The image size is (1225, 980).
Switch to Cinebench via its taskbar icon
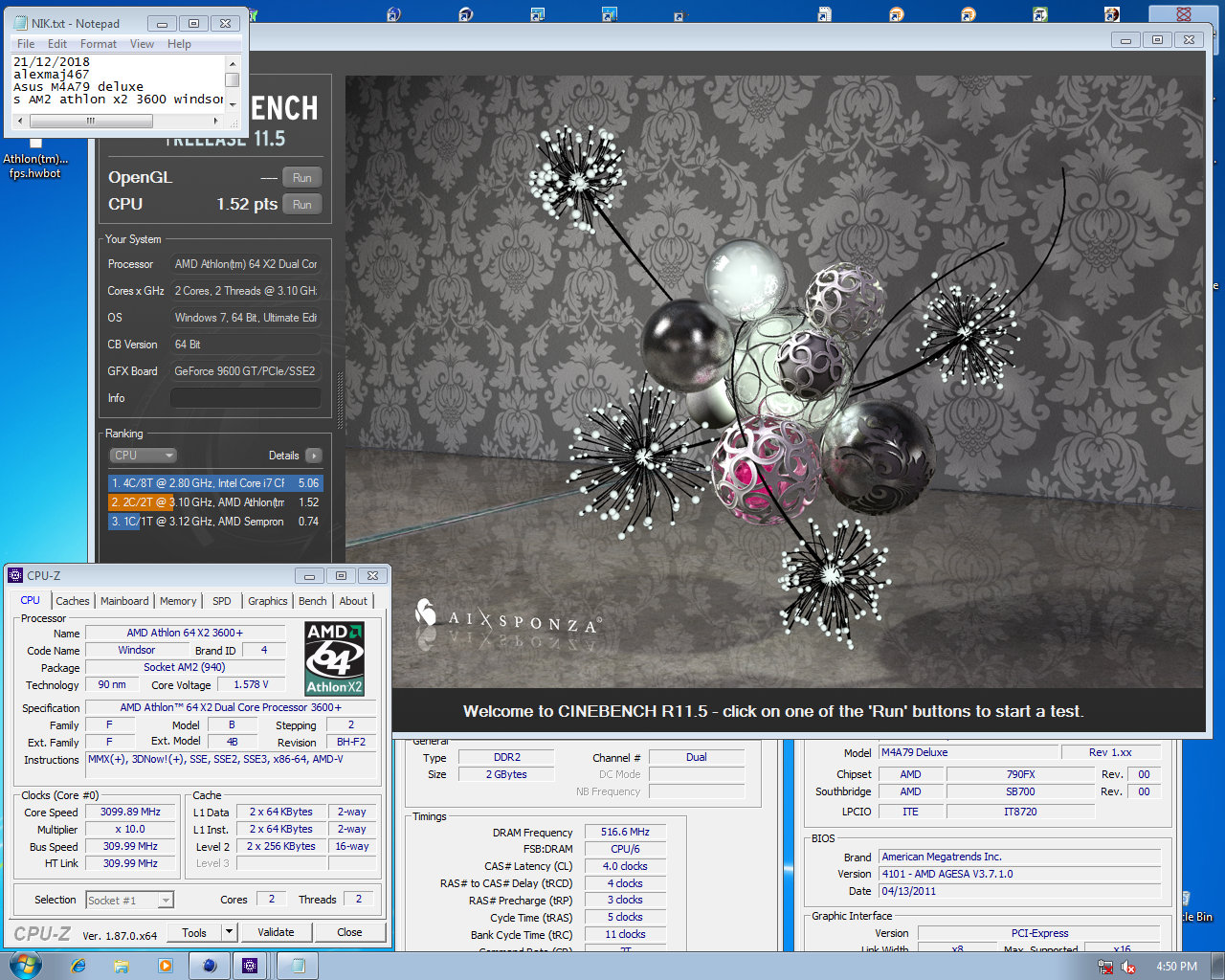coord(210,966)
